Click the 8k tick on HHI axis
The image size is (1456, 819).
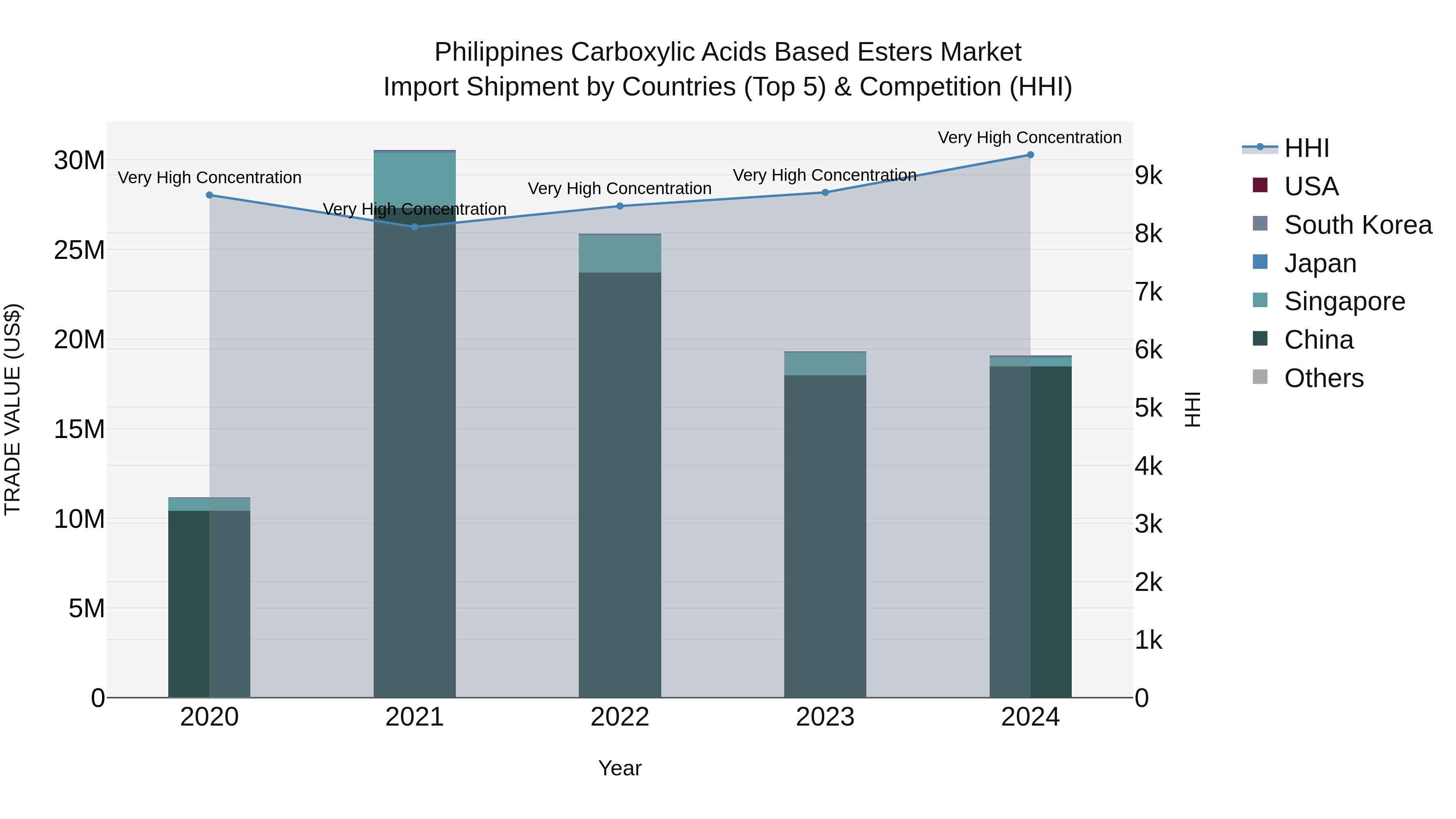(x=1149, y=233)
